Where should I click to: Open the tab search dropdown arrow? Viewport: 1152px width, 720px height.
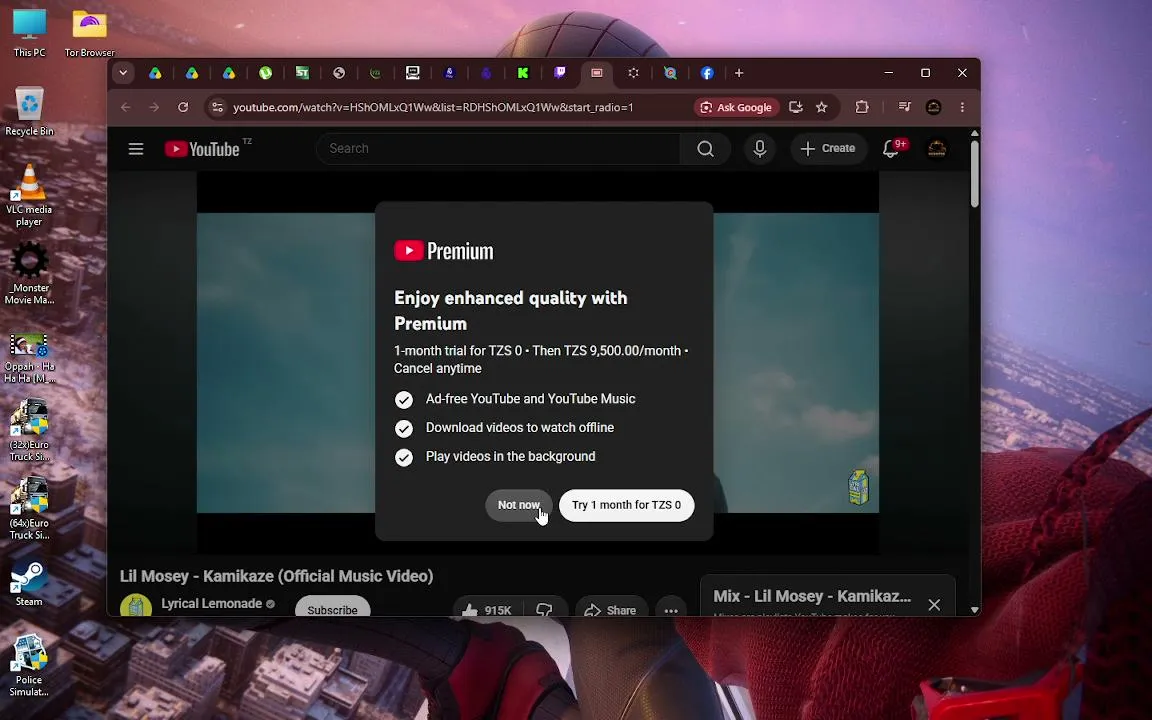(123, 73)
